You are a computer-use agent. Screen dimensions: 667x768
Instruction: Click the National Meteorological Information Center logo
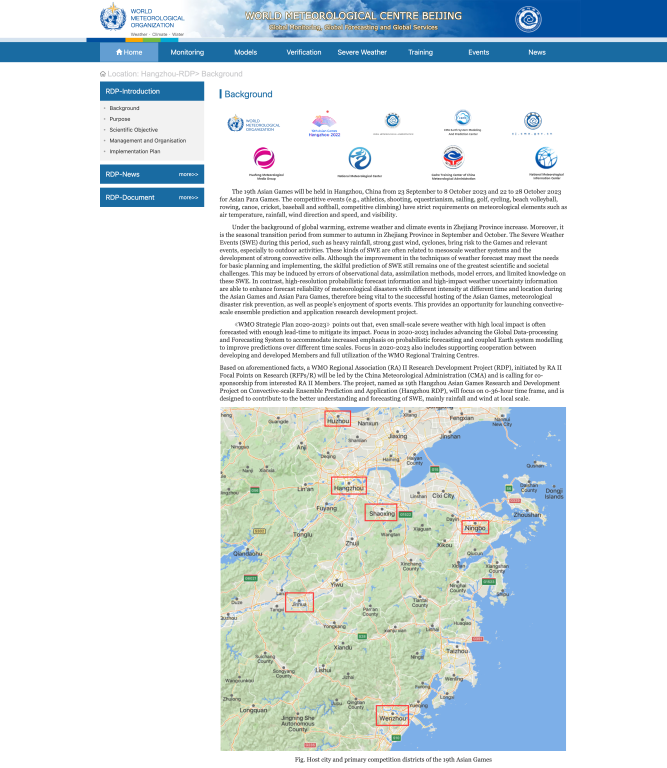pos(546,160)
